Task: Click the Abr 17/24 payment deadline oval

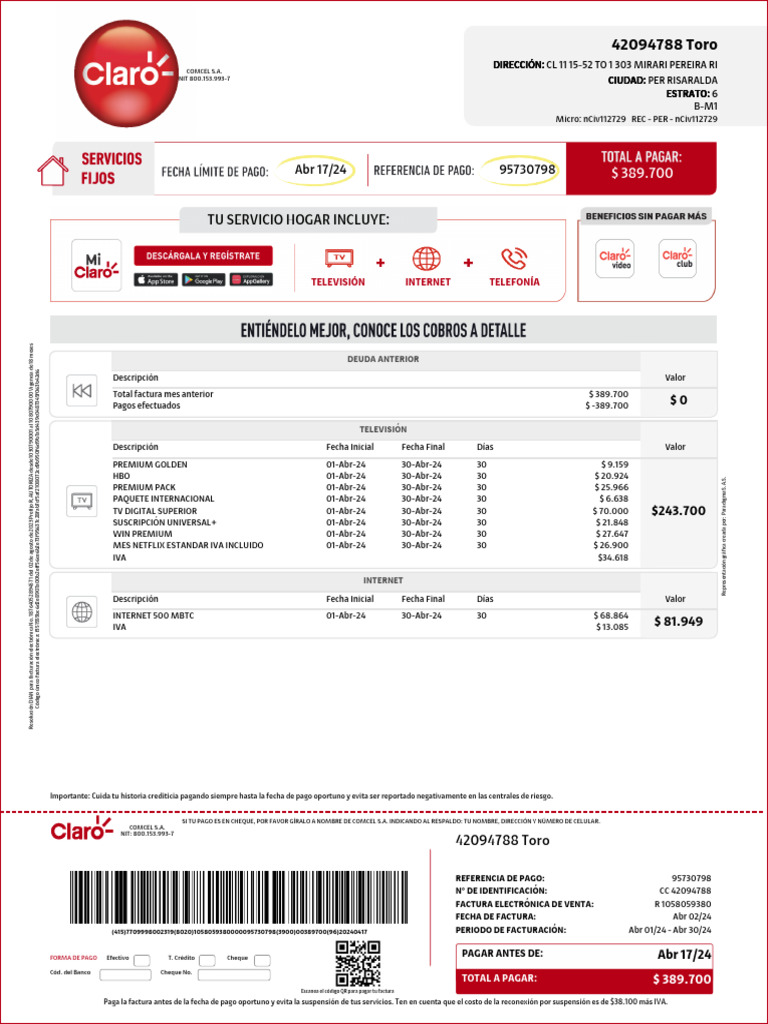Action: tap(316, 170)
